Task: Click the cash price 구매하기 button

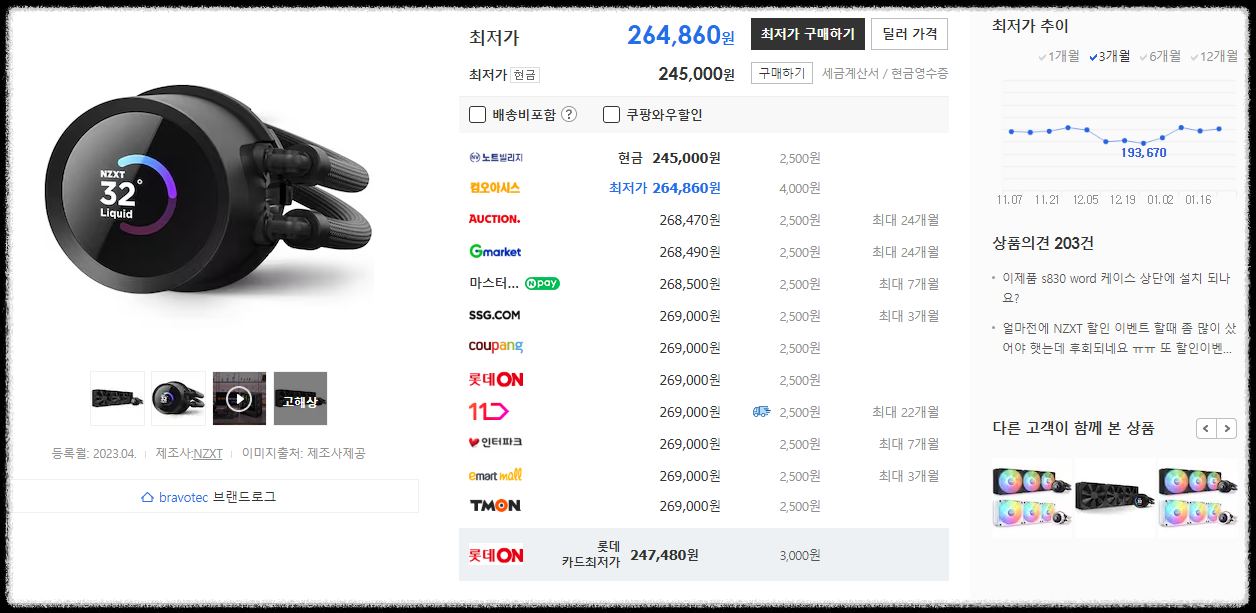Action: point(782,73)
